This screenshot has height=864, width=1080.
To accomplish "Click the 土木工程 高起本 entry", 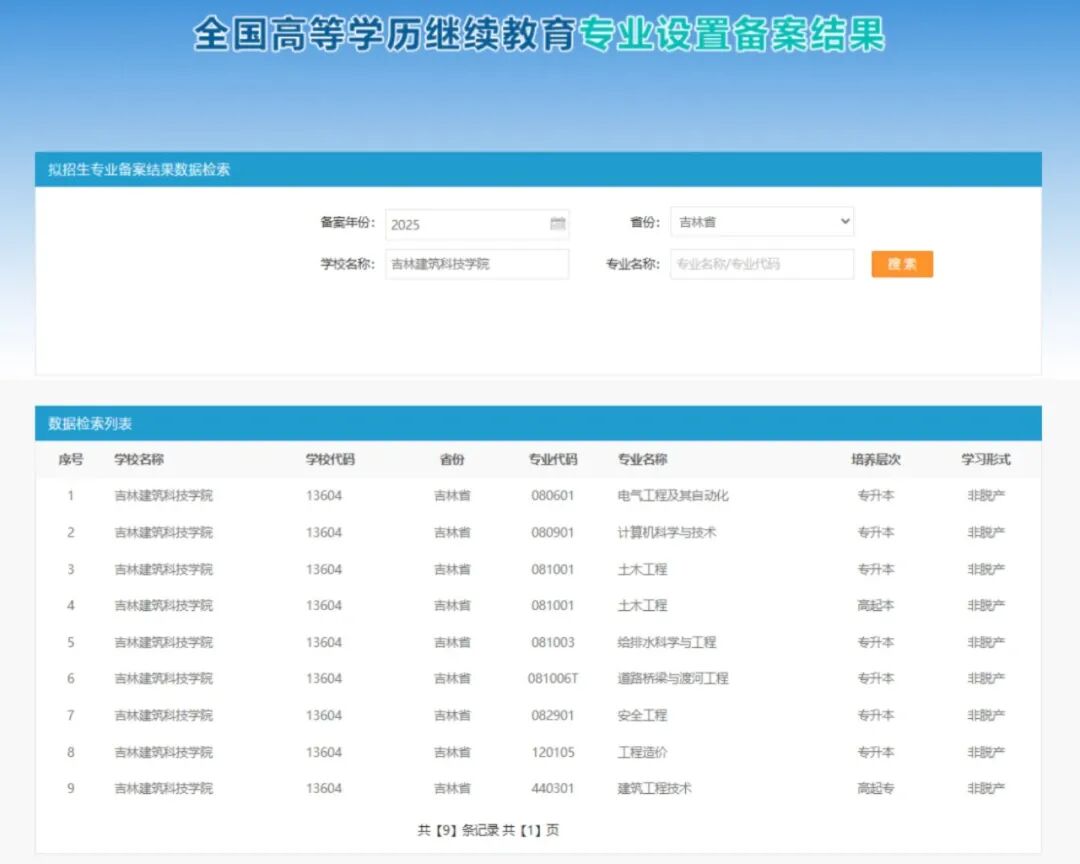I will point(649,605).
